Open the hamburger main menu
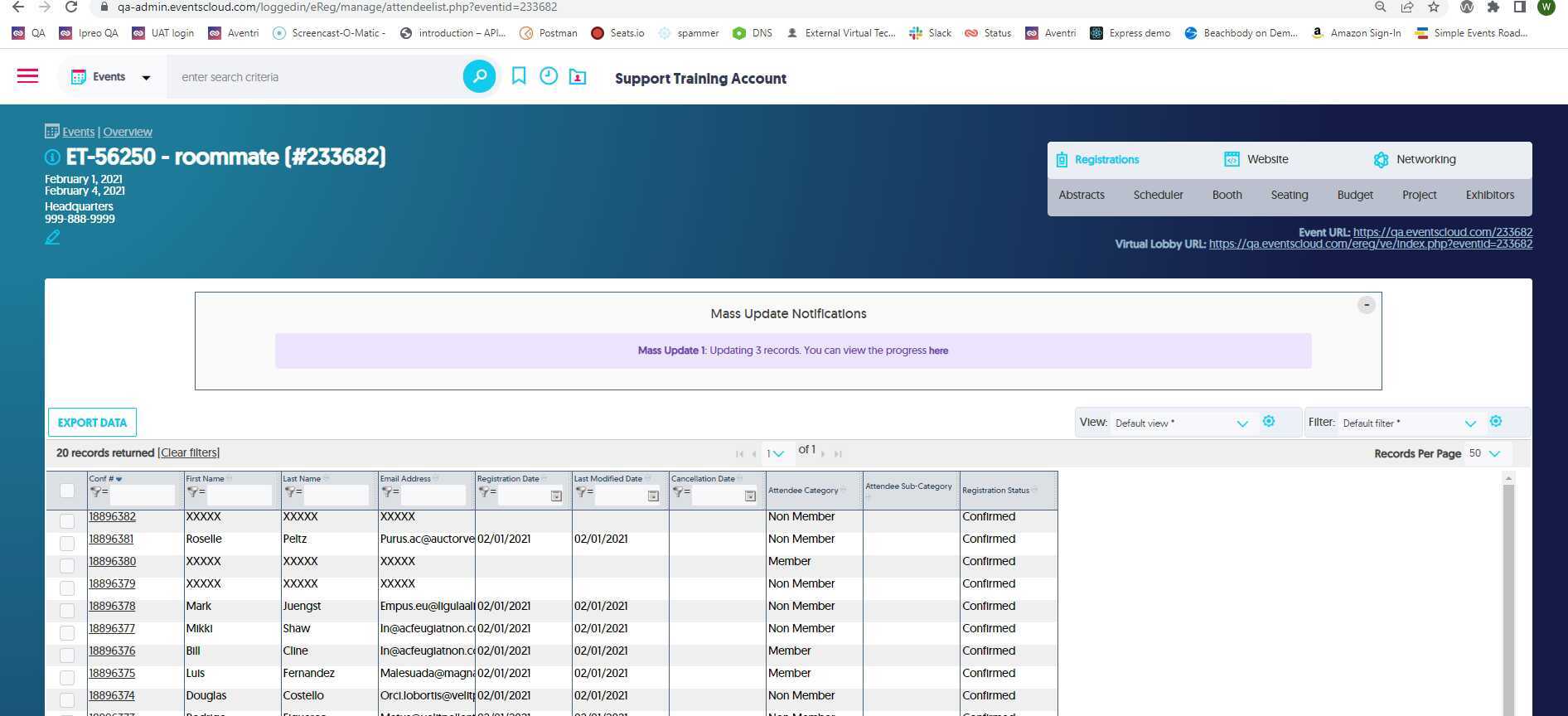 (x=27, y=76)
